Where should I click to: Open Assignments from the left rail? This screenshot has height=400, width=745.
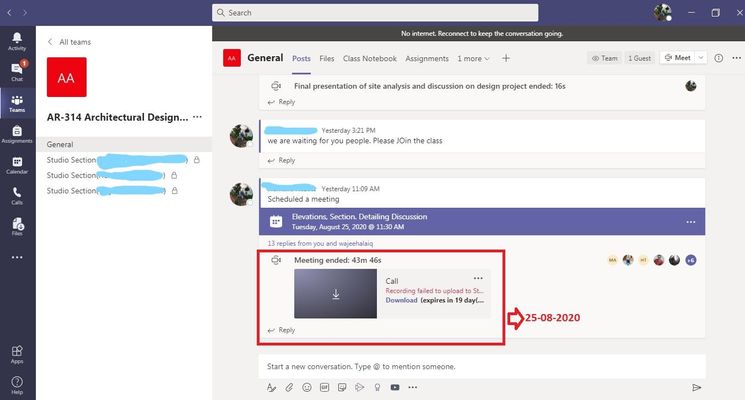coord(17,134)
